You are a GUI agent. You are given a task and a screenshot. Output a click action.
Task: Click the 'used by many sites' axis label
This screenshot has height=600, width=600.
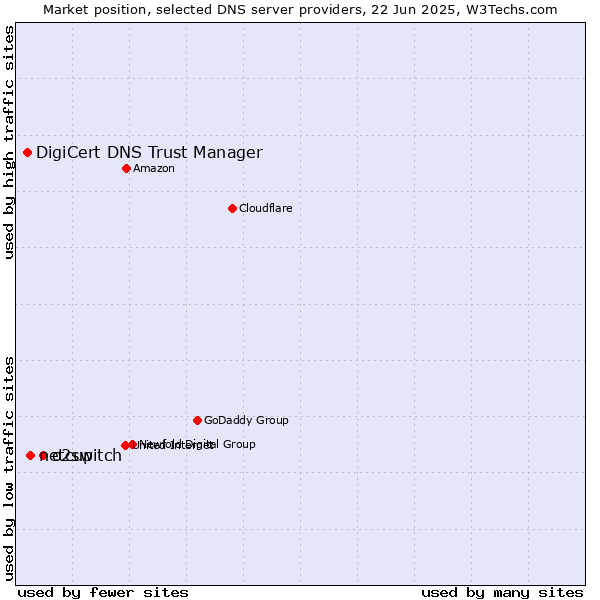point(502,593)
